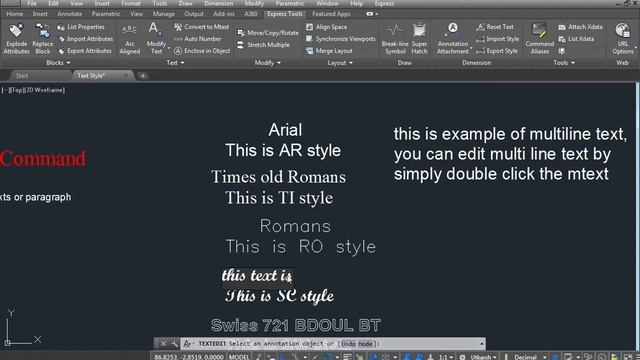The image size is (640, 360).
Task: Click Import Attributes
Action: [85, 39]
